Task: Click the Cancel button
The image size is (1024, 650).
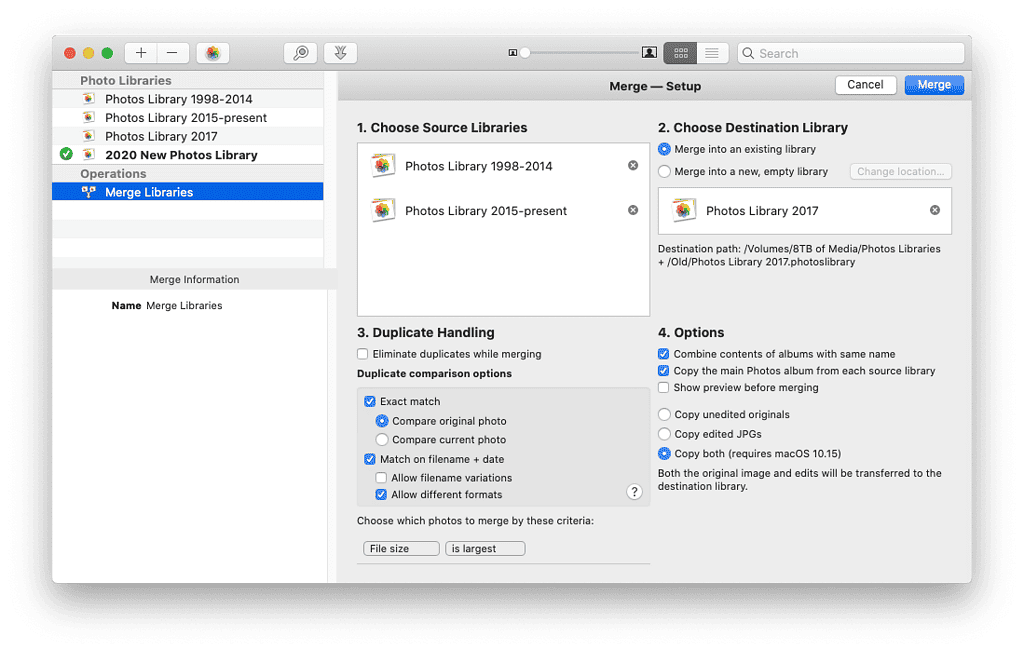Action: click(865, 85)
